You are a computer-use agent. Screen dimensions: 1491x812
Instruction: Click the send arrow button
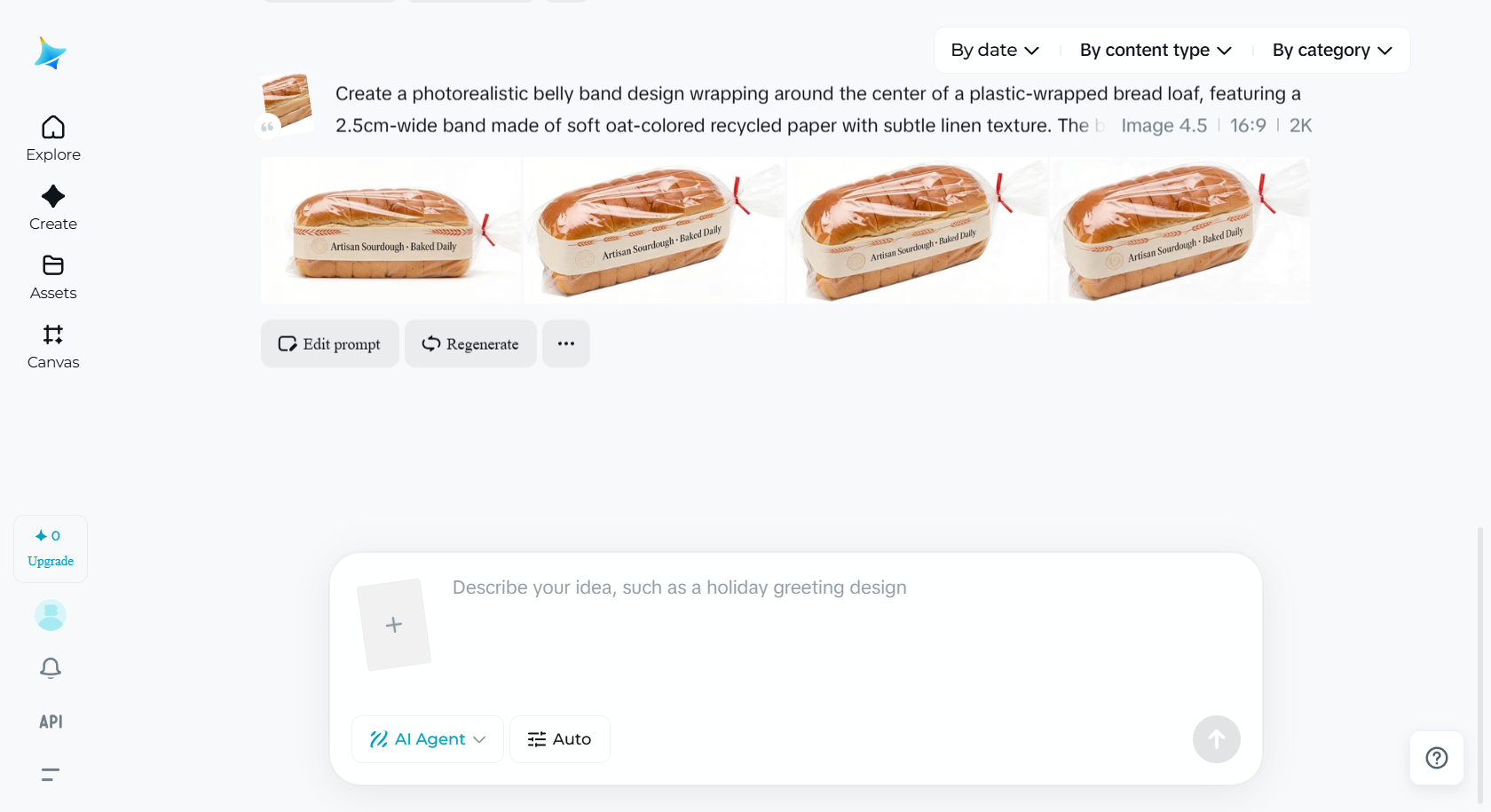1216,739
